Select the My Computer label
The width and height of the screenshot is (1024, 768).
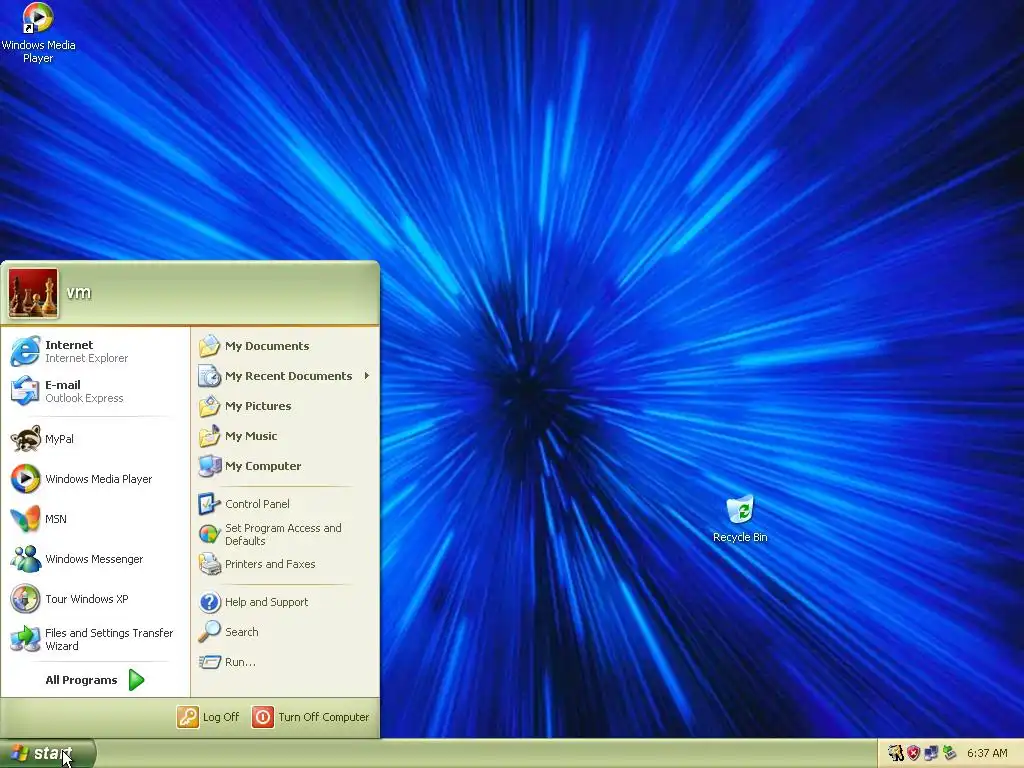tap(263, 466)
